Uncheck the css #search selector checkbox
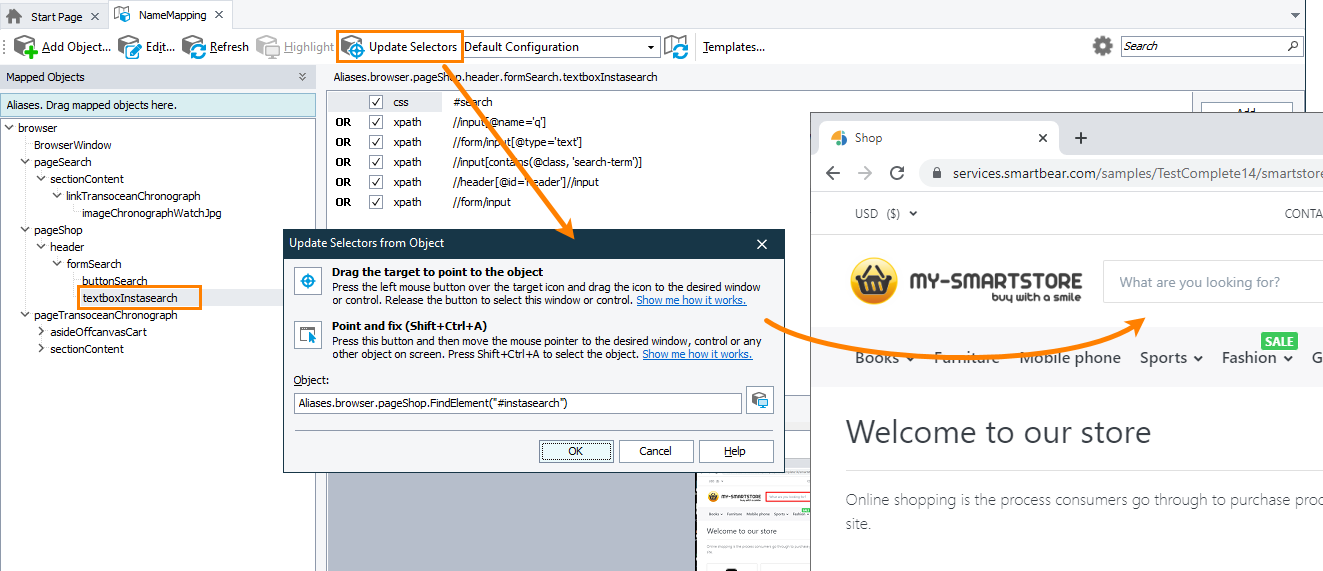 376,102
